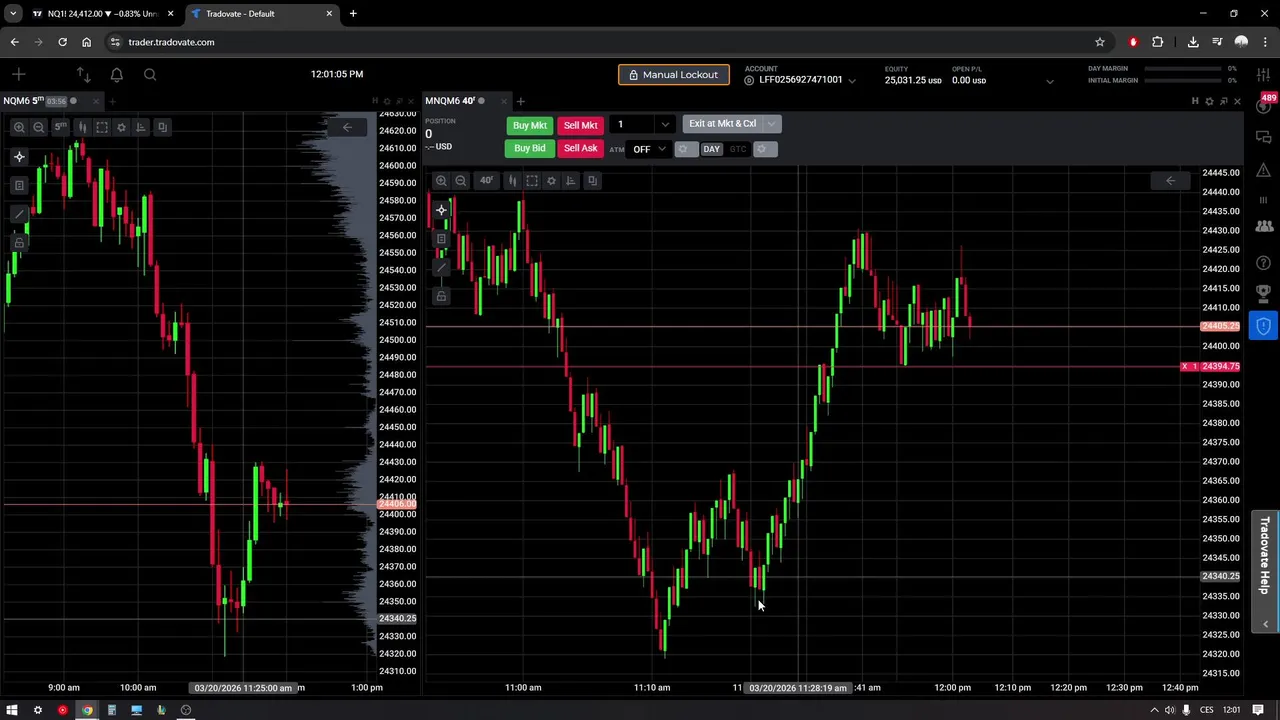Image resolution: width=1280 pixels, height=720 pixels.
Task: Click the browser address bar
Action: [600, 42]
